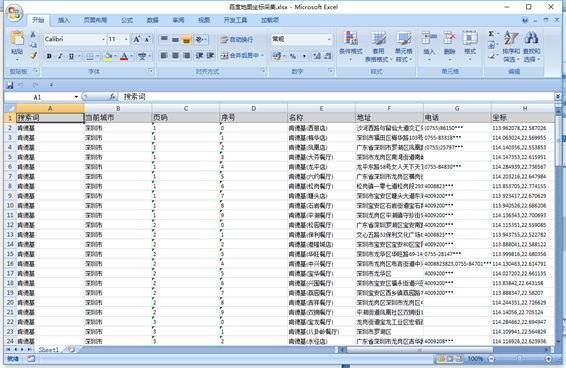Click the Paste clipboard icon
Viewport: 566px width, 368px height.
pyautogui.click(x=17, y=39)
